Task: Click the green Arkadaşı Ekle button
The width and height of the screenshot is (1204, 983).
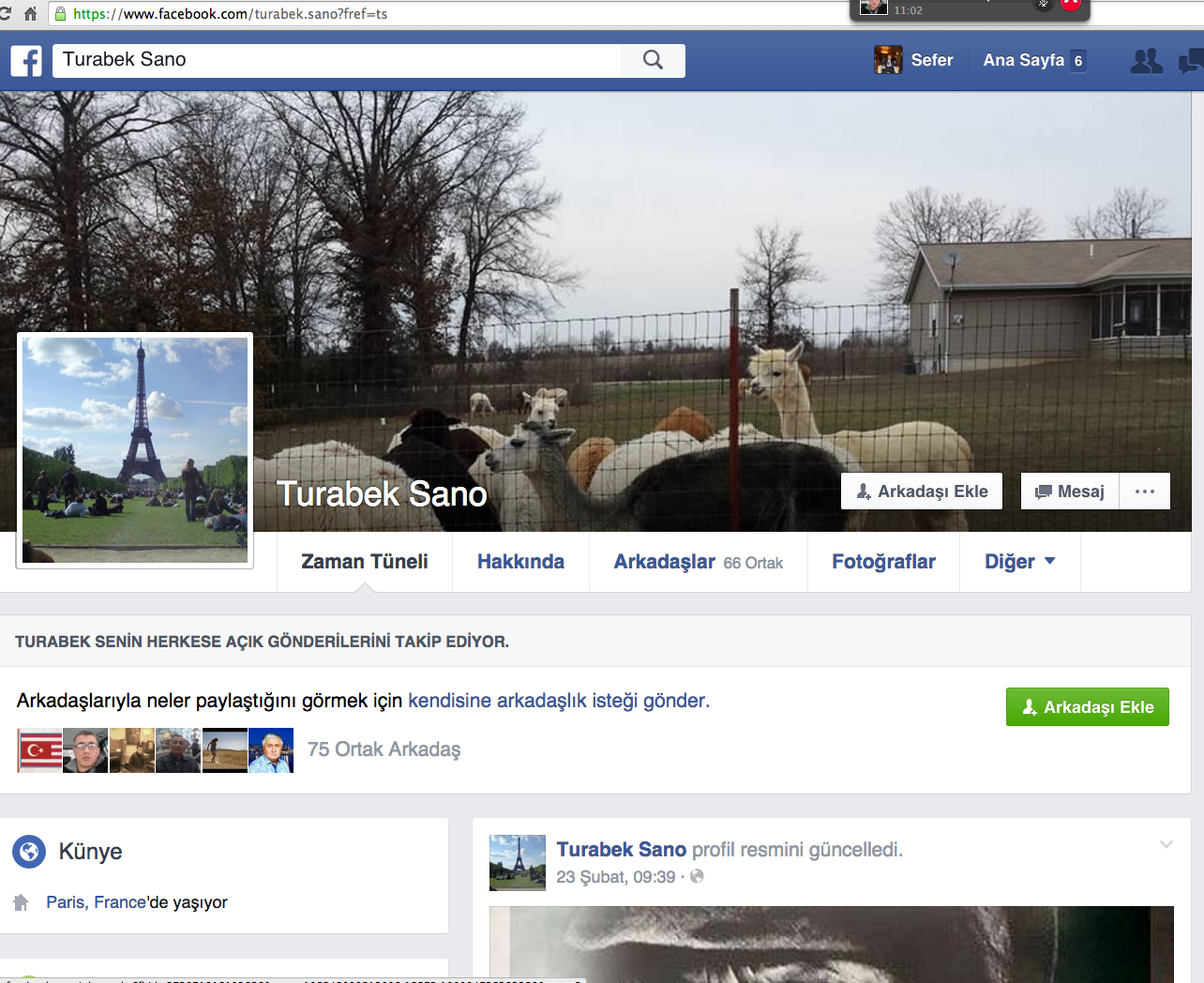Action: pyautogui.click(x=1088, y=707)
